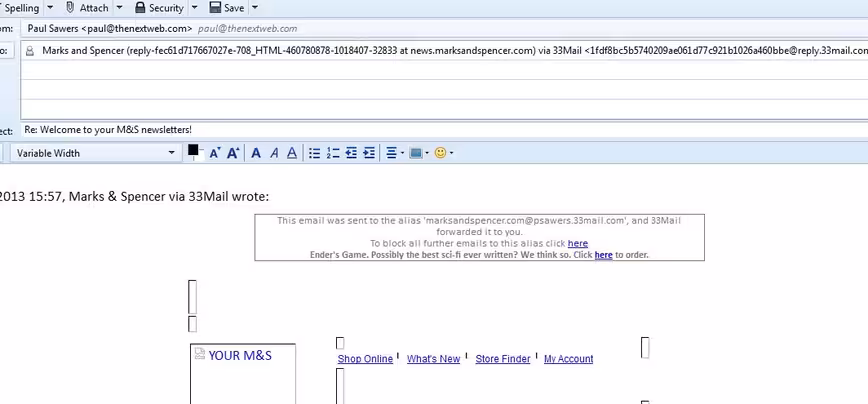868x404 pixels.
Task: Click the Security padlock button
Action: [x=159, y=8]
